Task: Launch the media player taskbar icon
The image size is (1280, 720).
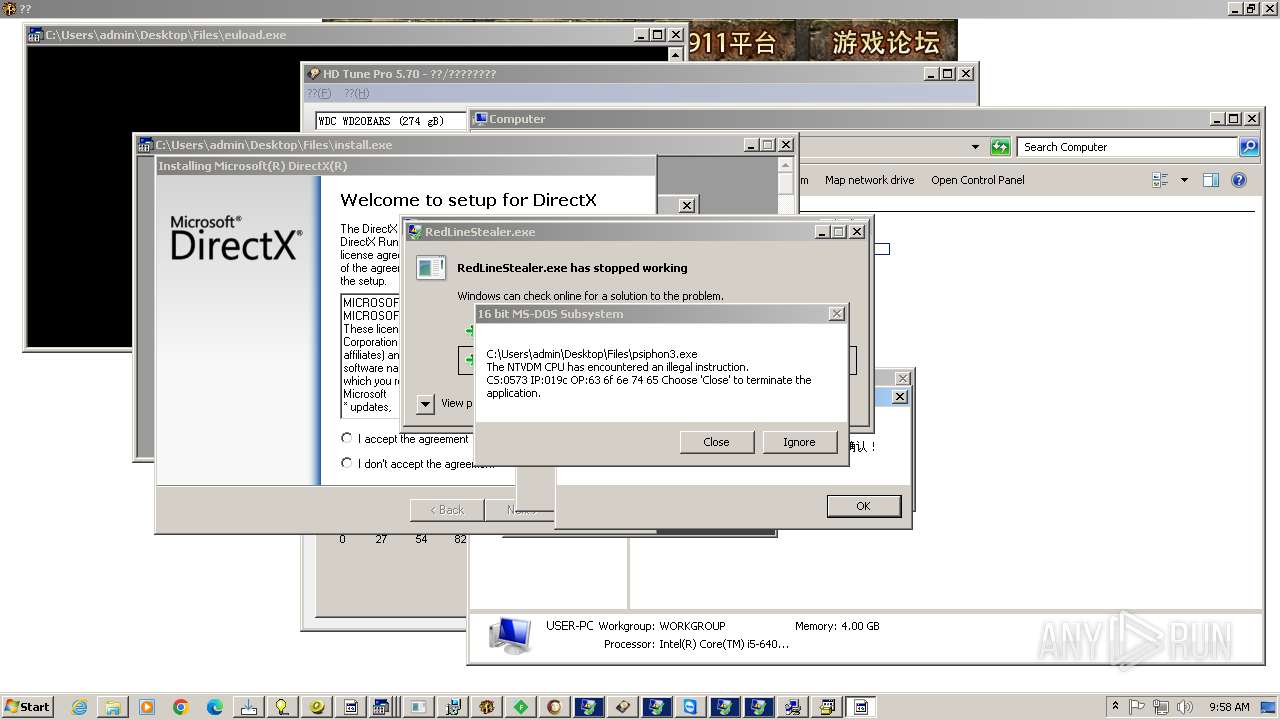Action: click(147, 707)
